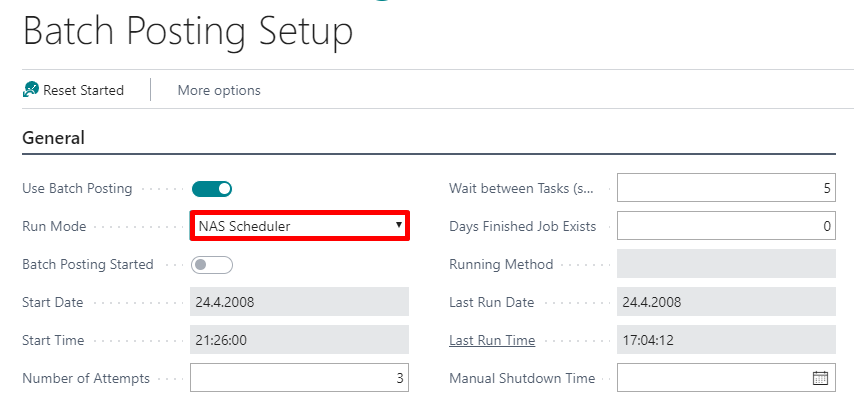The image size is (854, 419).
Task: Click the Last Run Time value 17:04:12
Action: coord(726,340)
